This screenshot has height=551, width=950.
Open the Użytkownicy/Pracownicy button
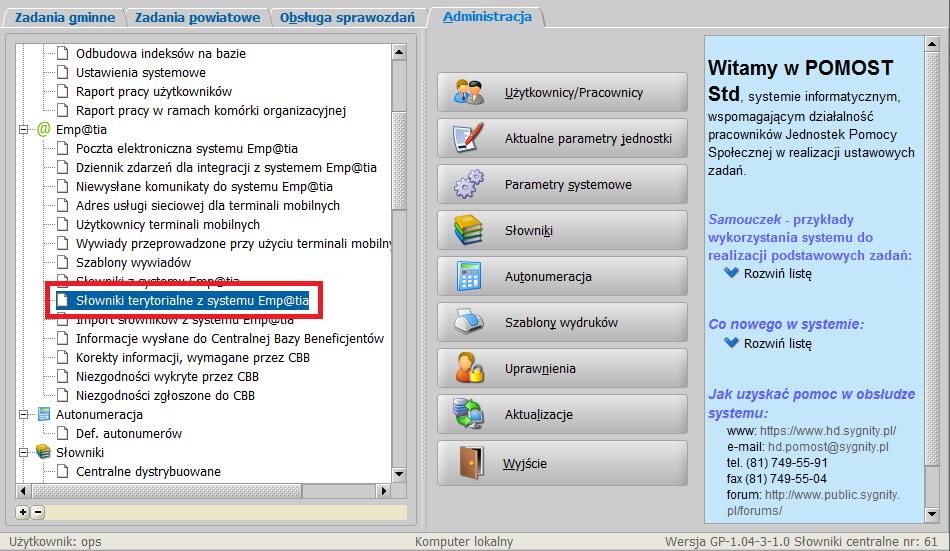562,92
